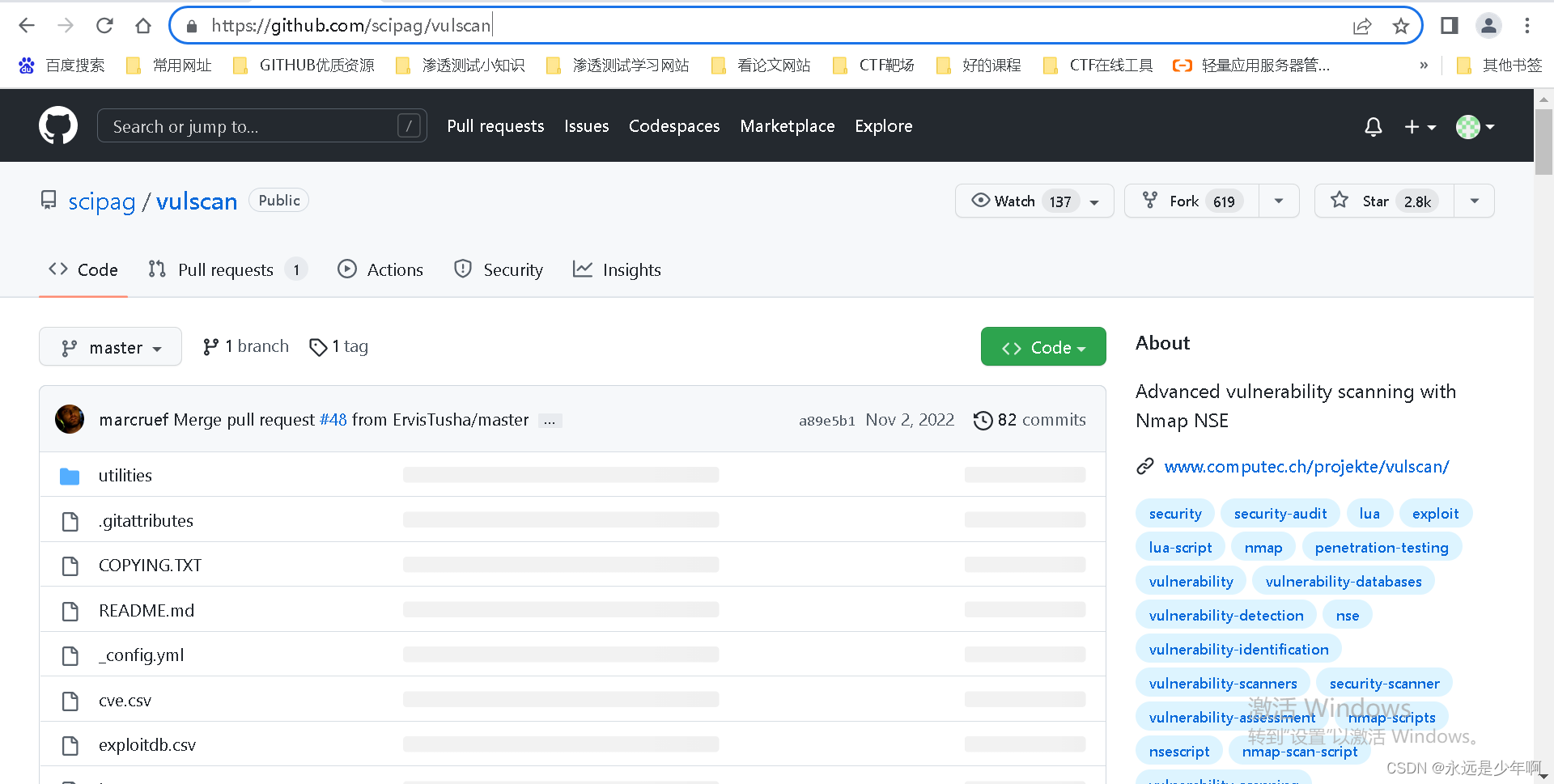The height and width of the screenshot is (784, 1554).
Task: Click the penetration-testing topic tag
Action: (x=1382, y=548)
